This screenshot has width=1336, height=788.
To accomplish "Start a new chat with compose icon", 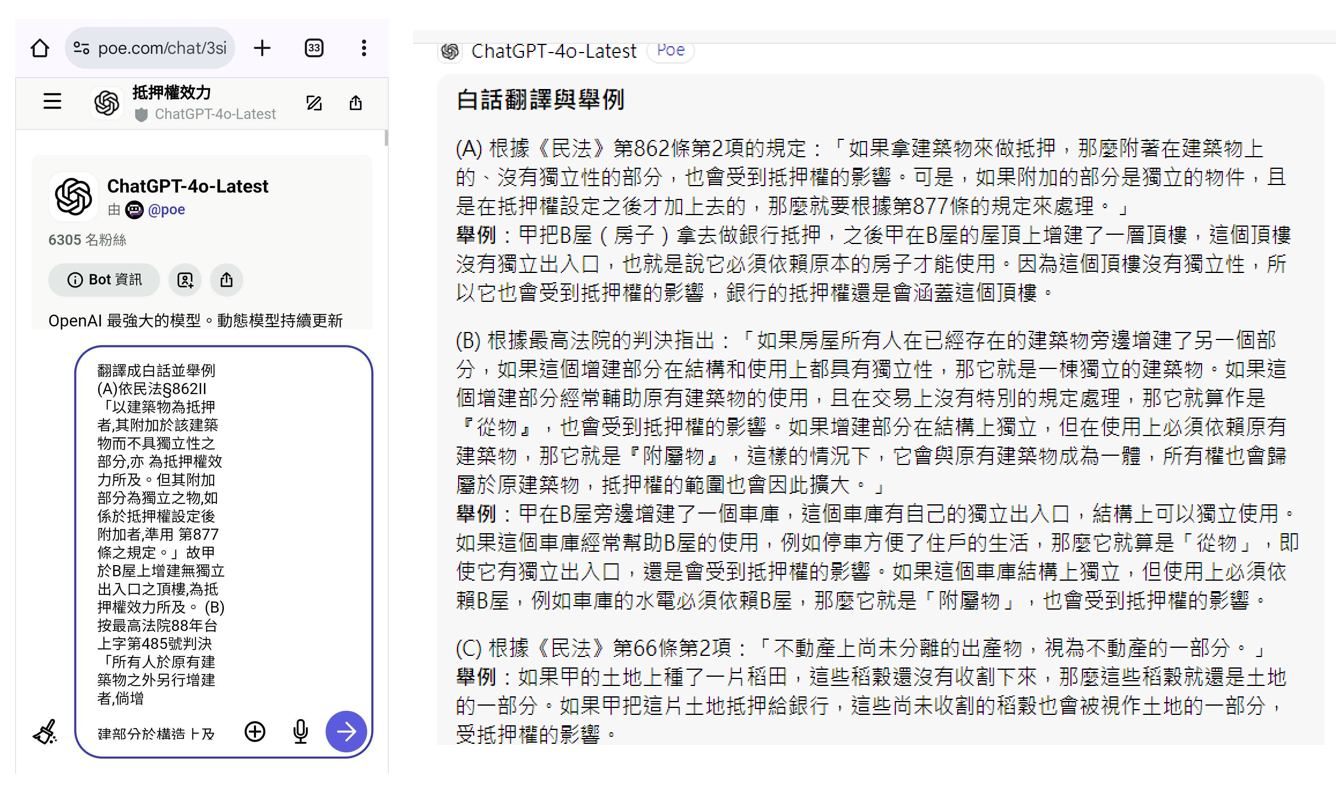I will (314, 102).
